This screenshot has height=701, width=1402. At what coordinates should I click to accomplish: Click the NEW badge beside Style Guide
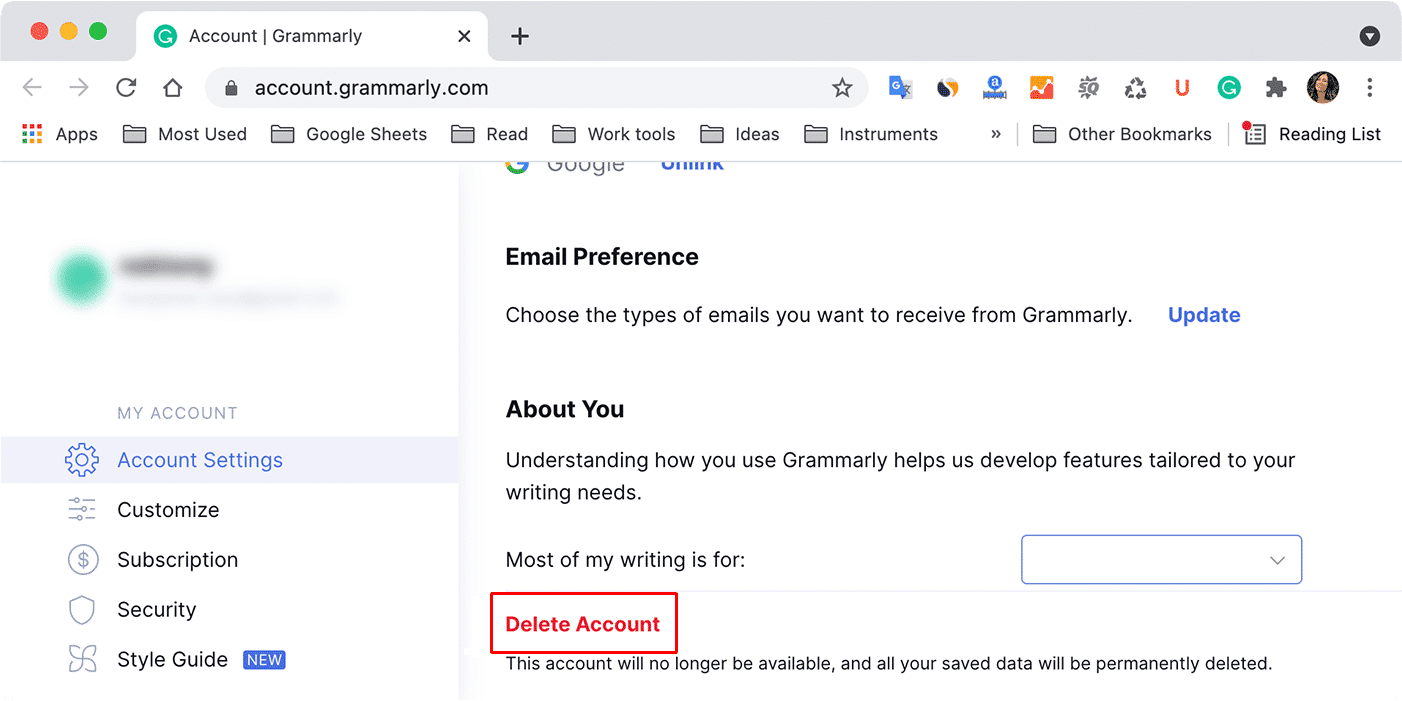pyautogui.click(x=265, y=660)
